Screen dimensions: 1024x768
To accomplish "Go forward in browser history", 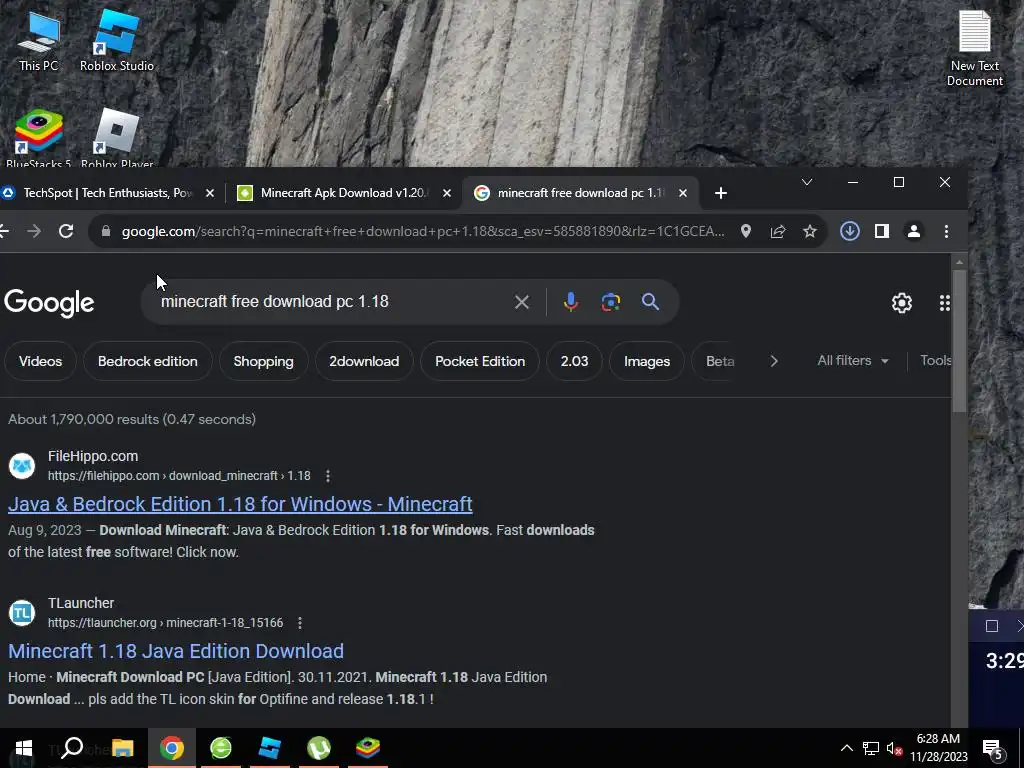I will pyautogui.click(x=34, y=231).
